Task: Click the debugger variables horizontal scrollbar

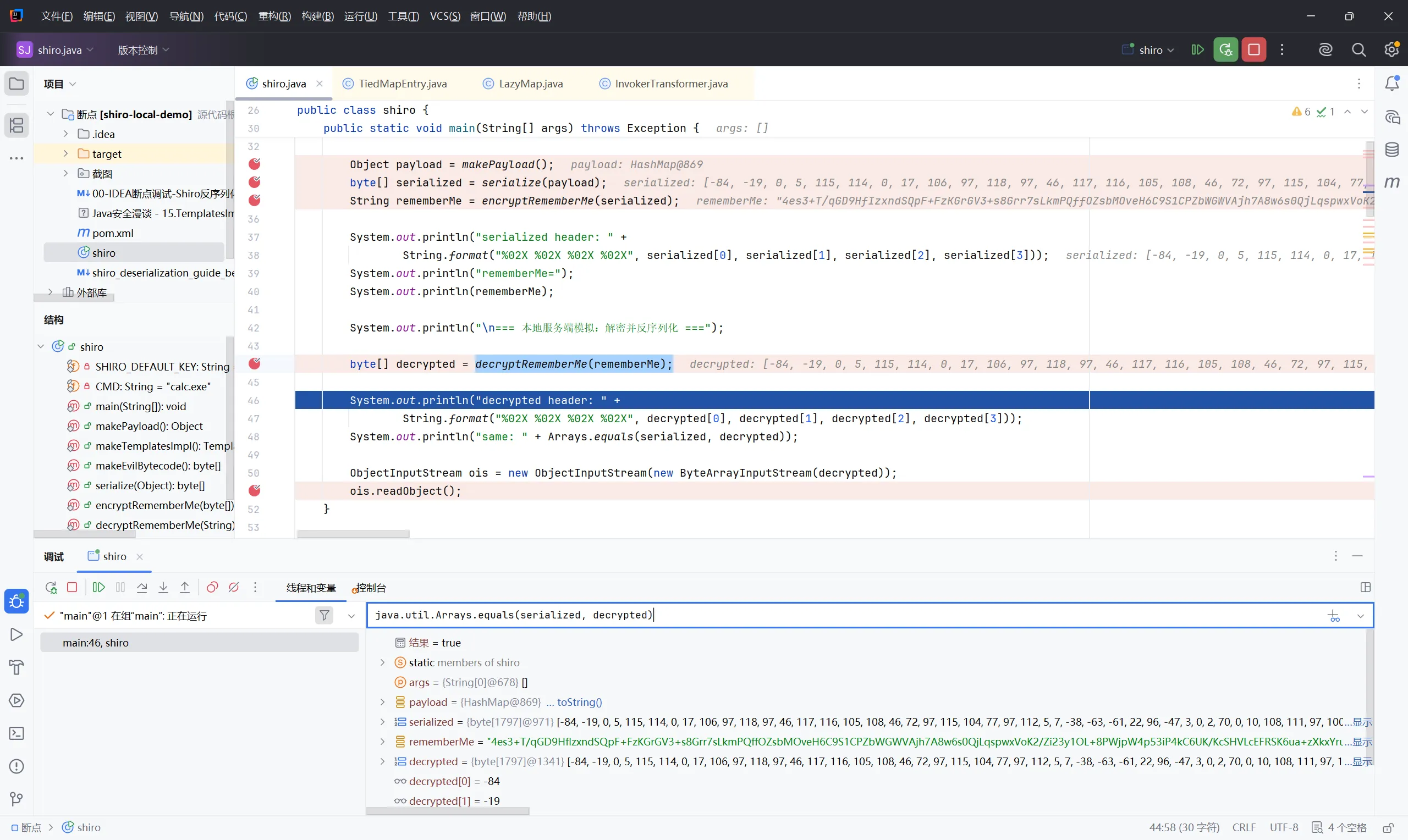Action: tap(448, 811)
